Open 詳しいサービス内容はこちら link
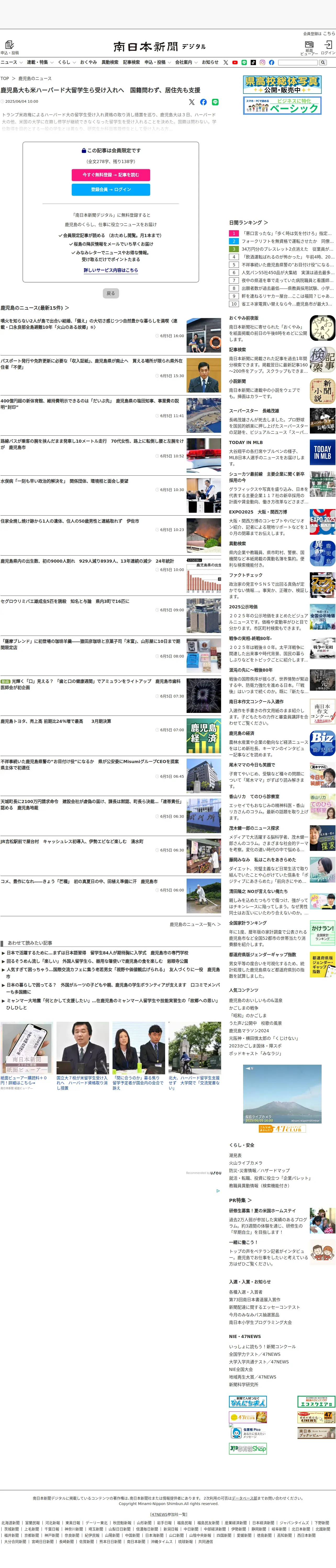This screenshot has width=336, height=1568. [111, 270]
